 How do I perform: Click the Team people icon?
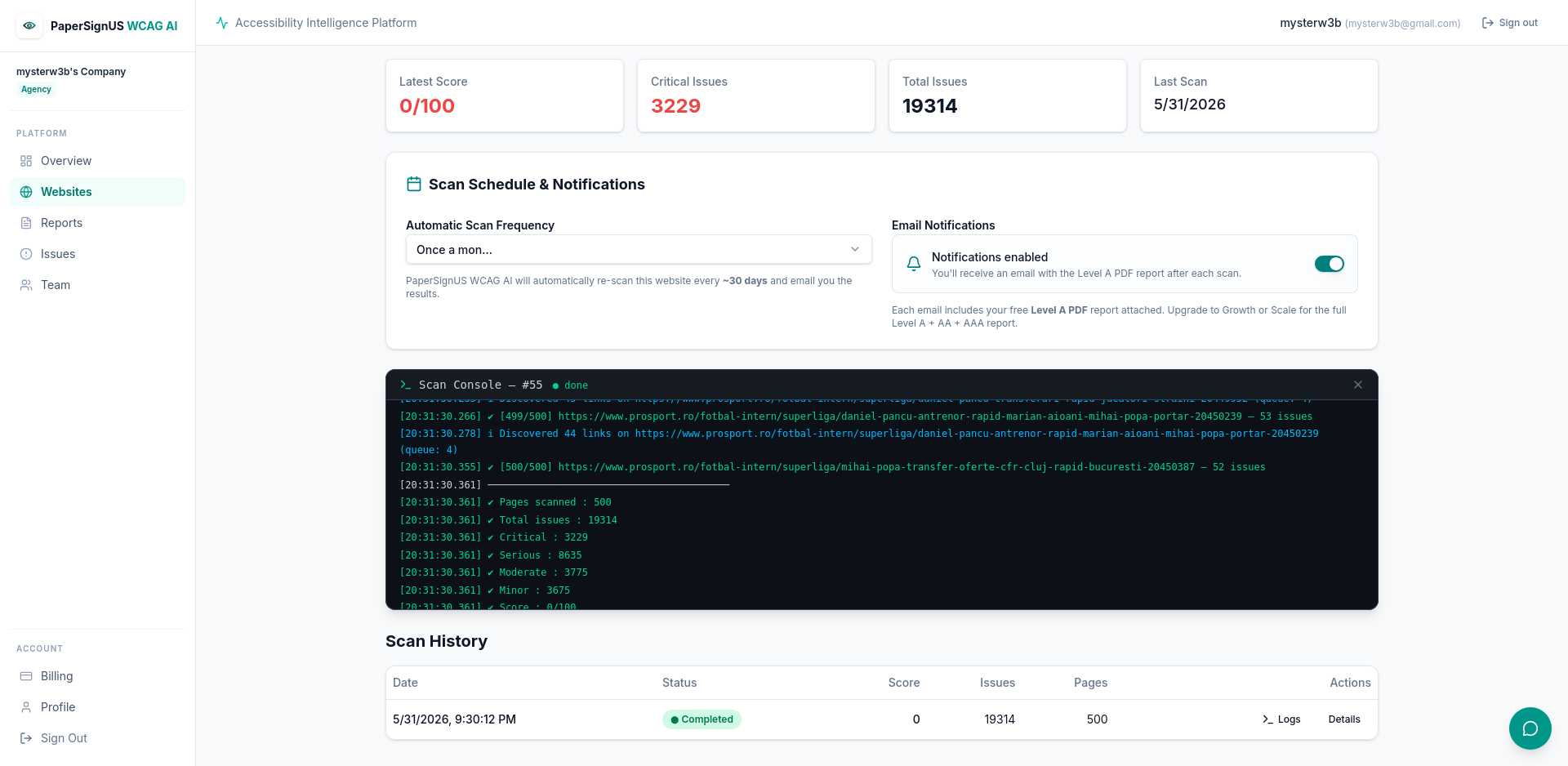(26, 285)
